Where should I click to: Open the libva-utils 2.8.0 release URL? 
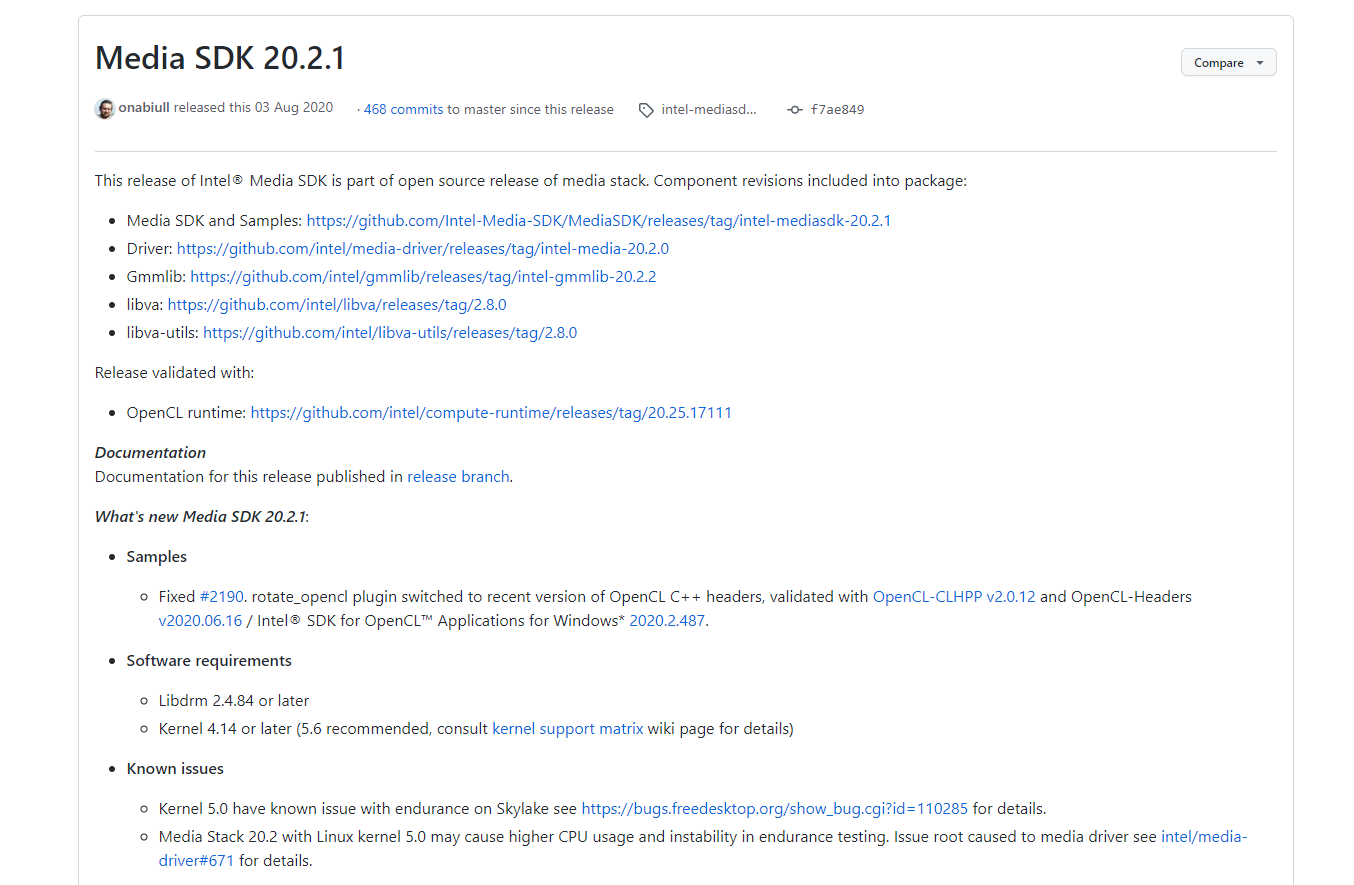click(x=390, y=333)
